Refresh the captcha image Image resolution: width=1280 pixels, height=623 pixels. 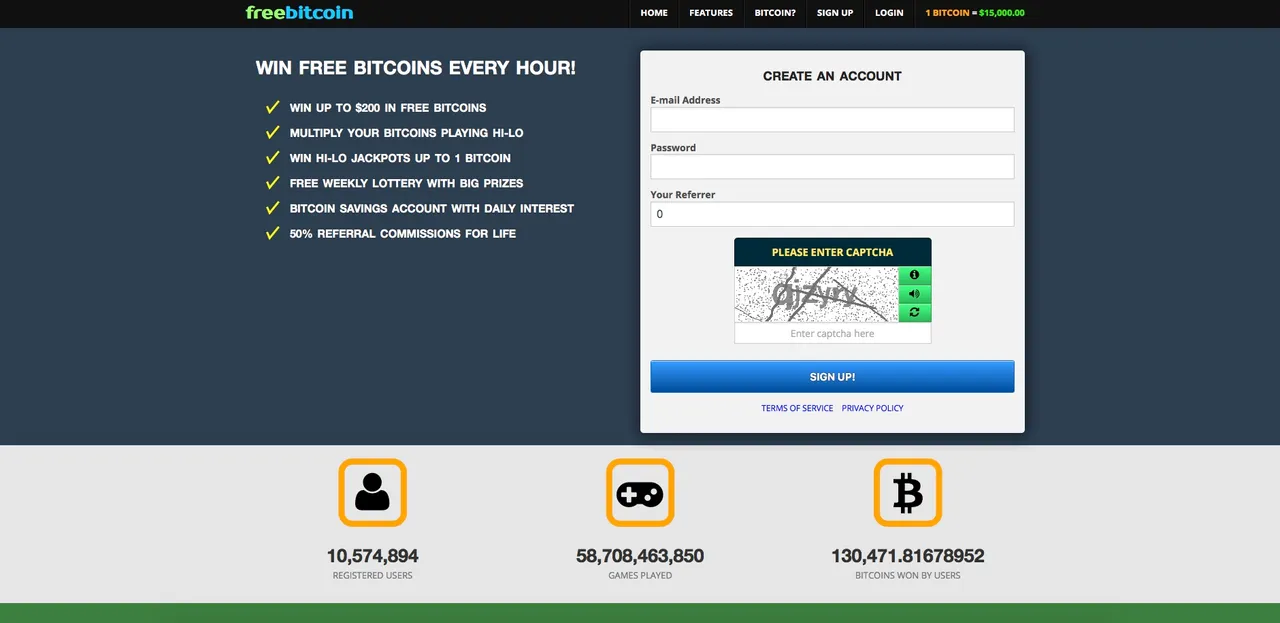tap(914, 313)
